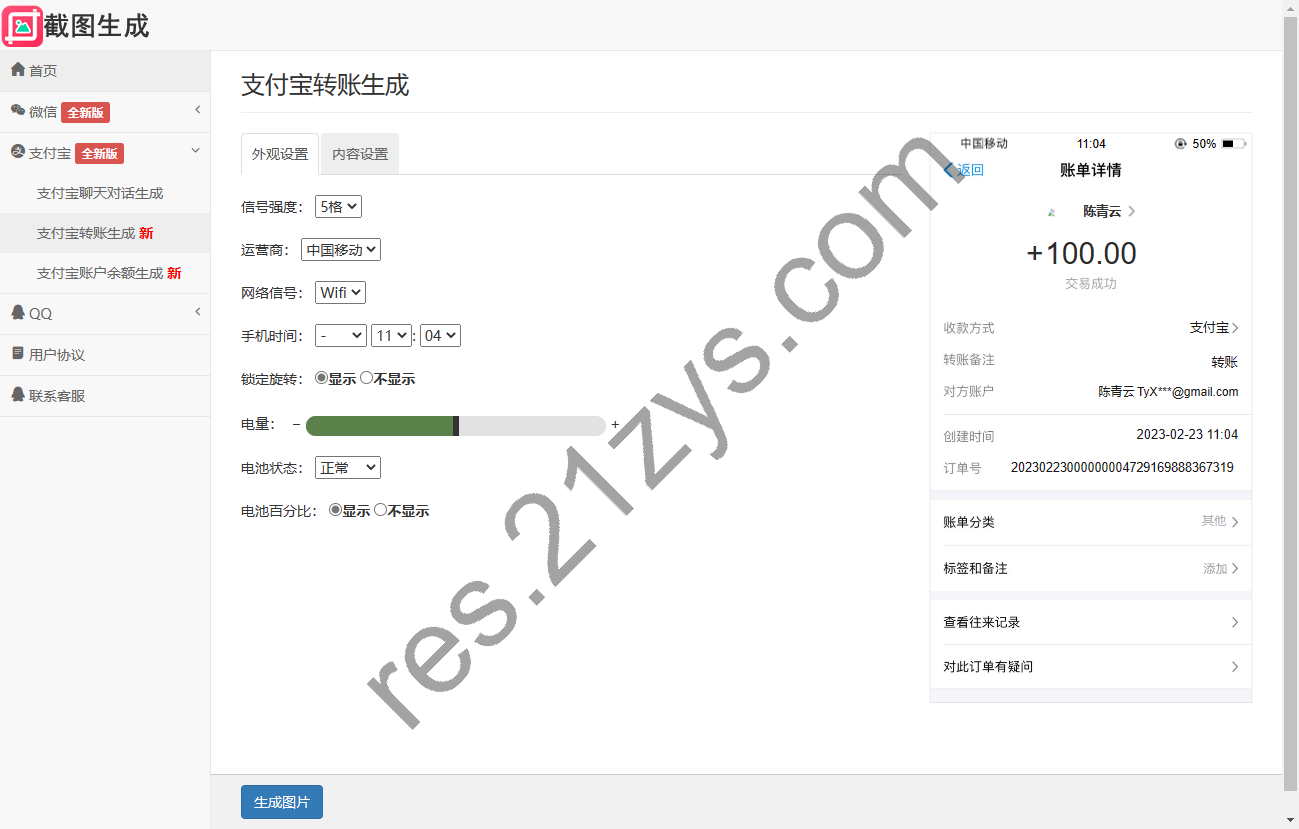Collapse the 支付宝 sidebar section arrow

pos(195,151)
